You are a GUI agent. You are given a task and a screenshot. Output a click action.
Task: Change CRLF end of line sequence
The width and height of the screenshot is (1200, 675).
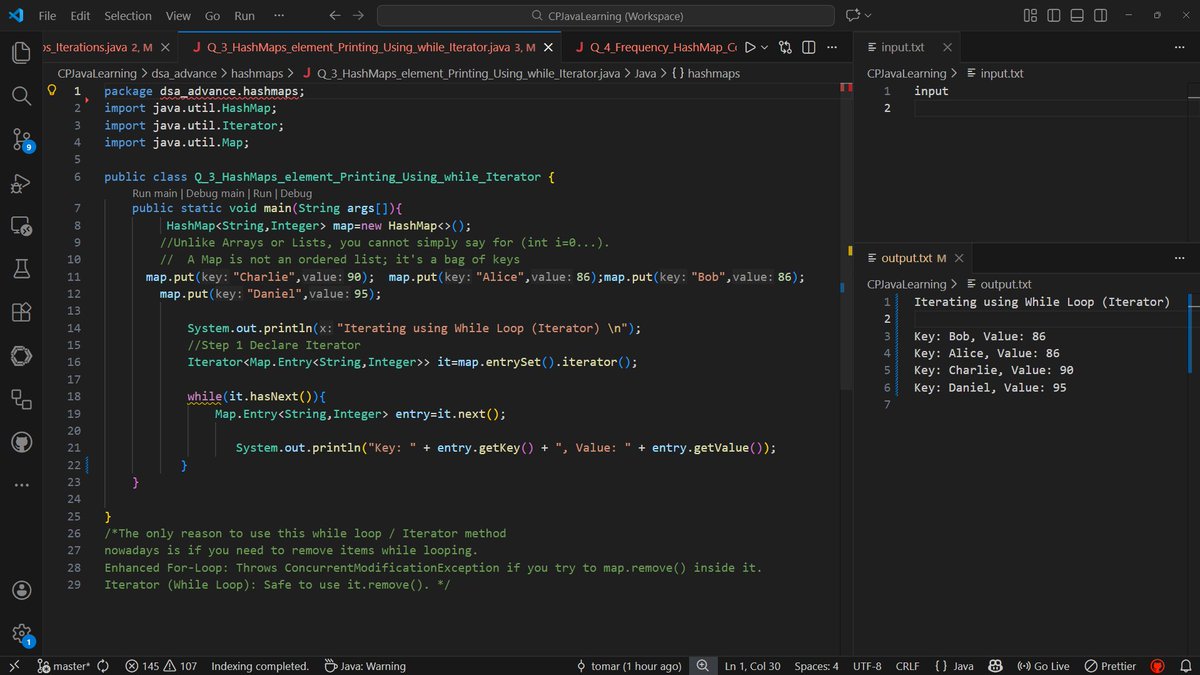click(907, 666)
